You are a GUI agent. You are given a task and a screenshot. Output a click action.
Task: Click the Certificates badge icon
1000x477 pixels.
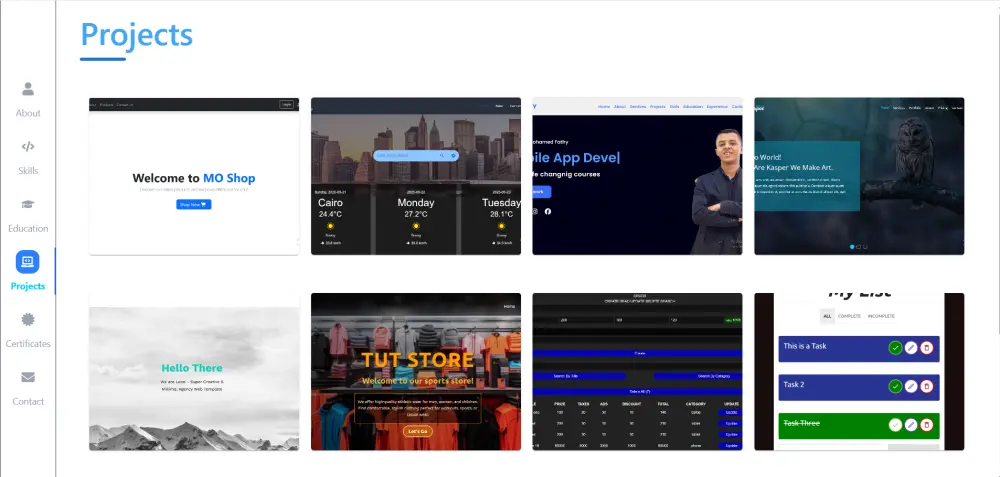pyautogui.click(x=28, y=319)
